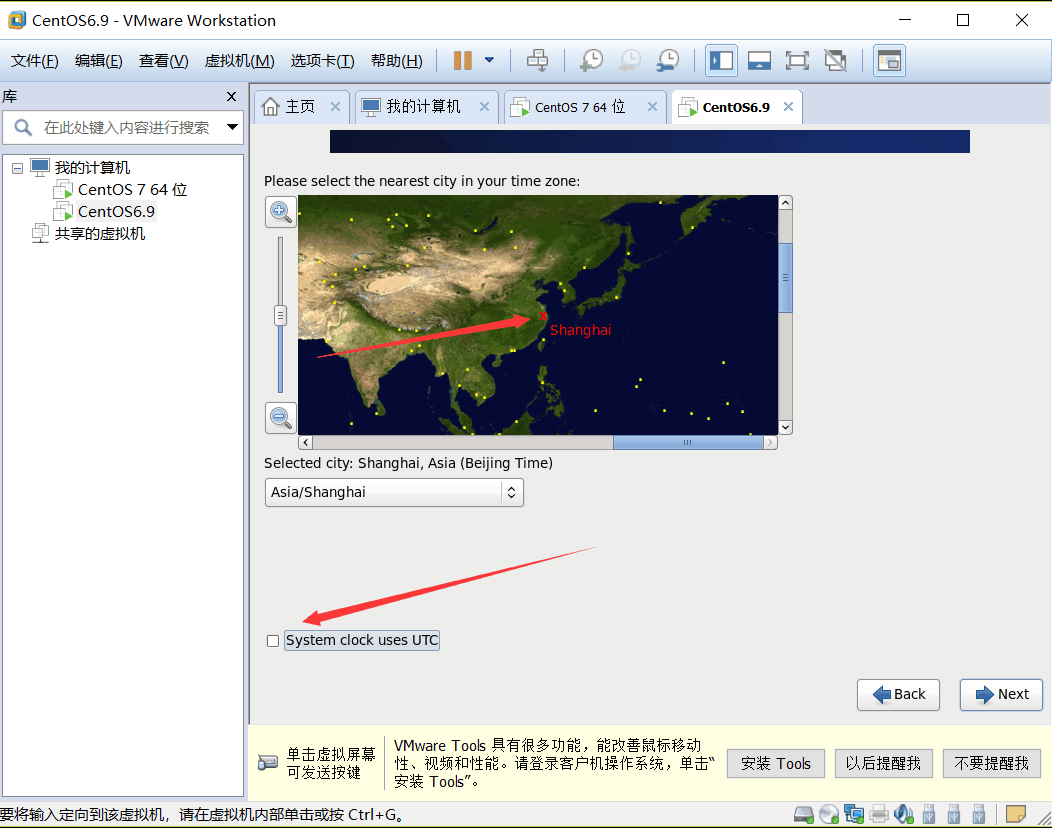This screenshot has width=1052, height=828.
Task: Click the library search input field
Action: tap(127, 127)
